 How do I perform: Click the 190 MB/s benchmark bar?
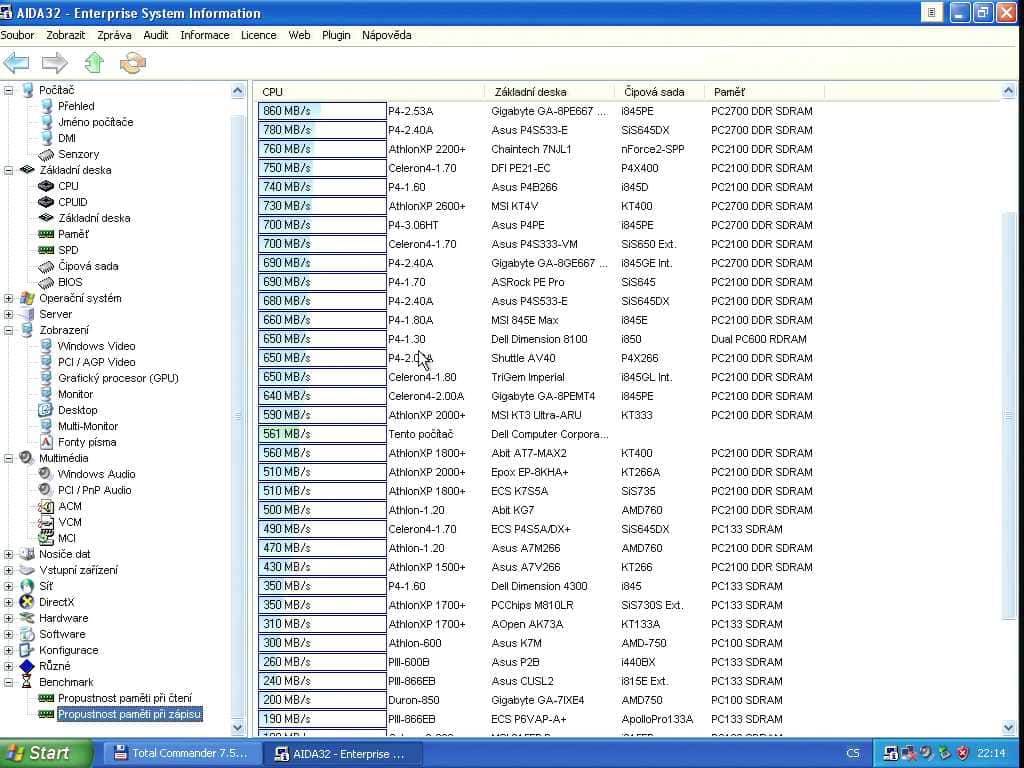pos(322,719)
